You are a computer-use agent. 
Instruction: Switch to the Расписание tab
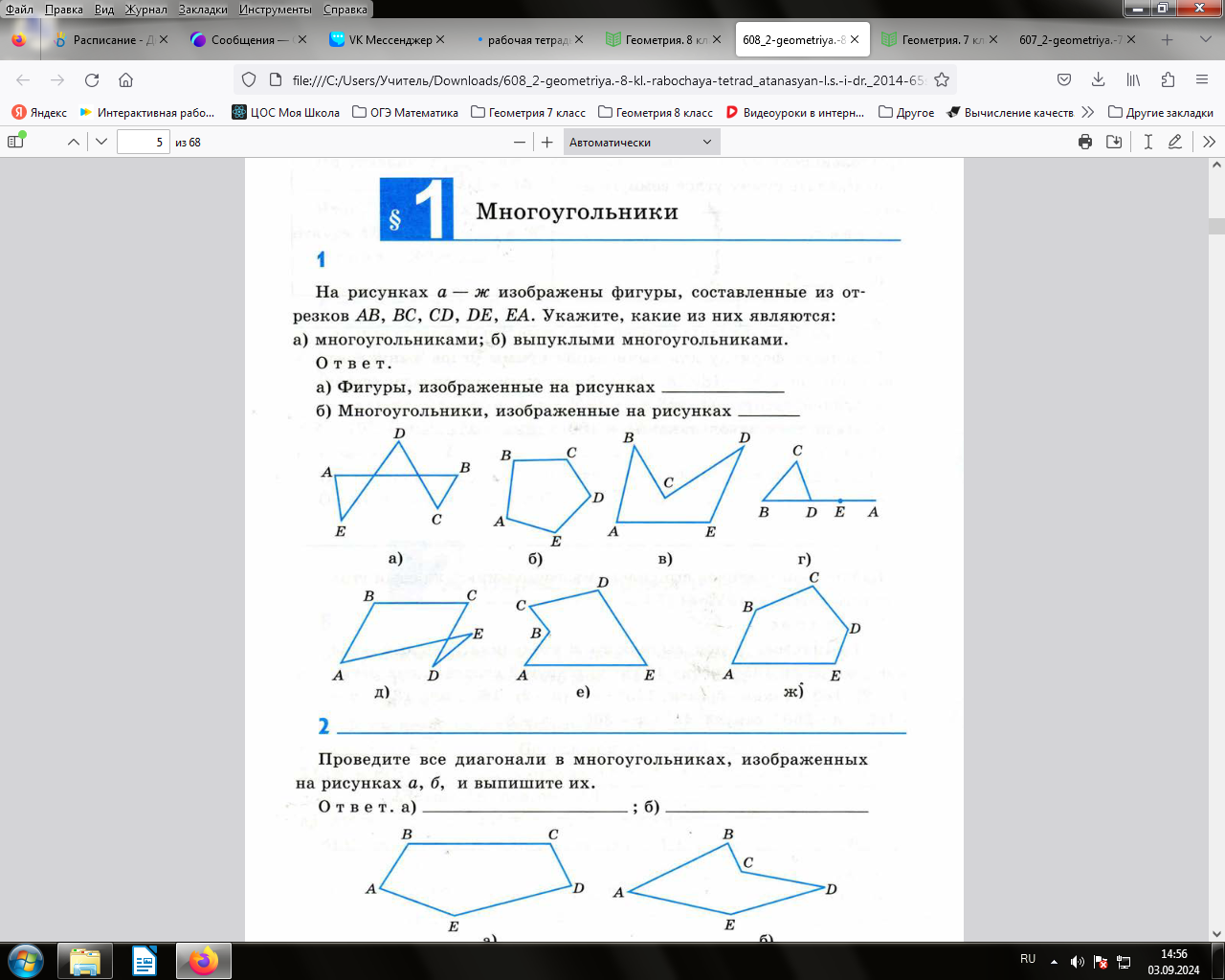pyautogui.click(x=112, y=40)
